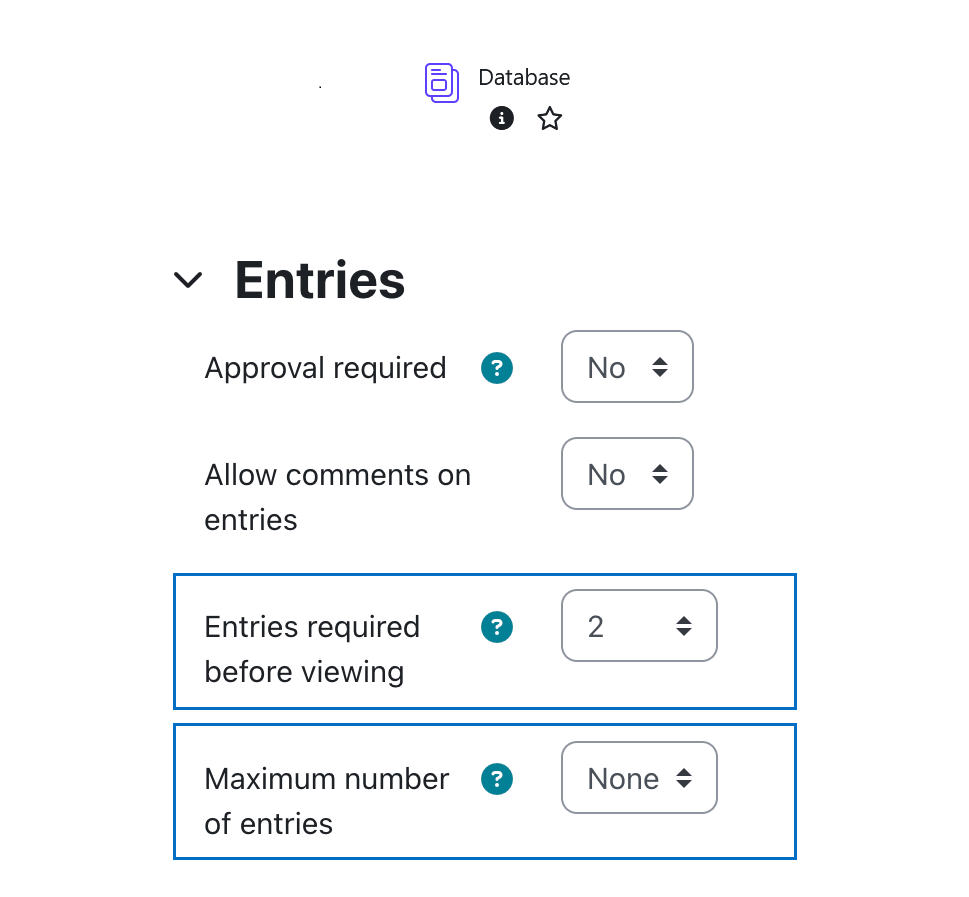Screen dimensions: 969x897
Task: Open the info icon next to Database
Action: click(501, 118)
